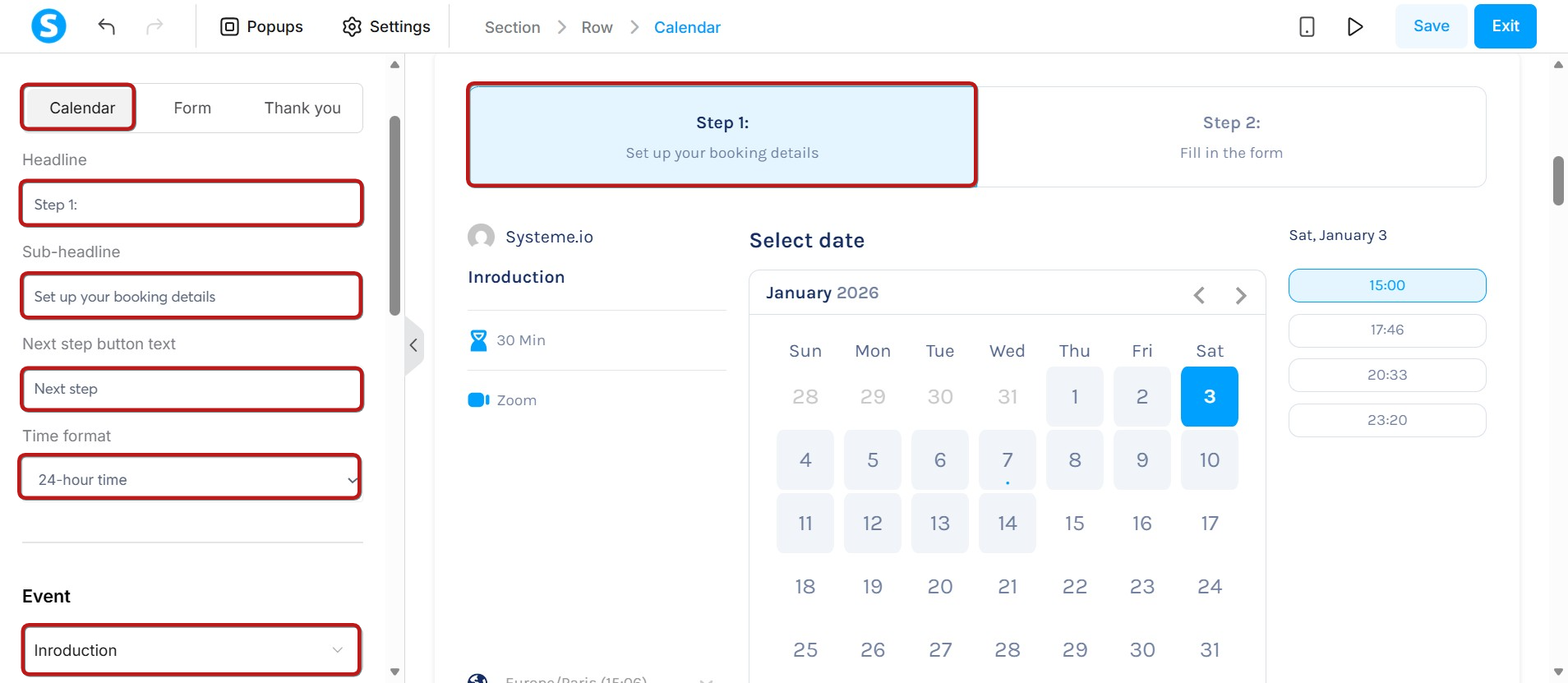Switch to mobile device preview
1568x683 pixels.
tap(1307, 26)
